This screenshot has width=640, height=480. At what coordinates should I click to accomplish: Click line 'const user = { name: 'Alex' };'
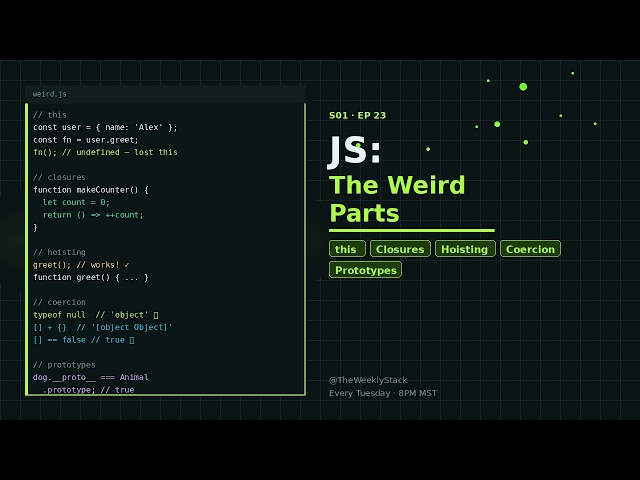(105, 127)
